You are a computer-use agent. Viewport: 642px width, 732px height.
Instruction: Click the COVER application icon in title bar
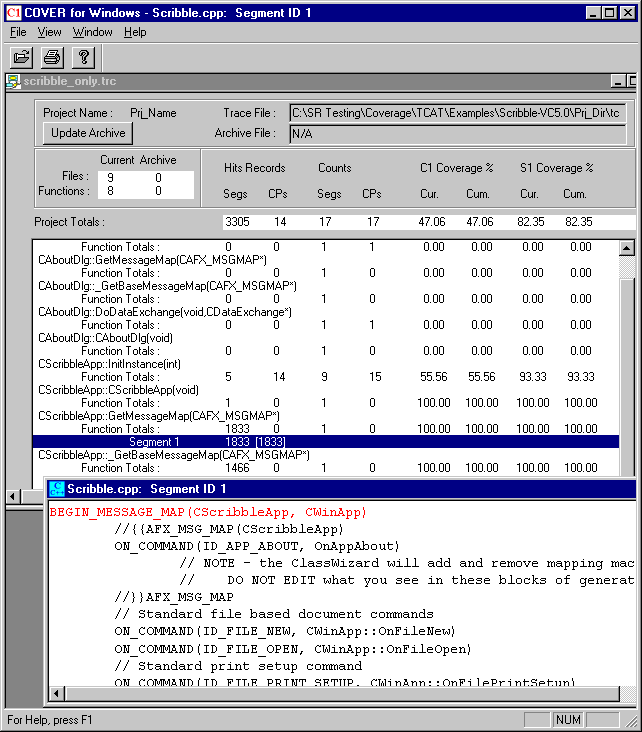tap(14, 12)
